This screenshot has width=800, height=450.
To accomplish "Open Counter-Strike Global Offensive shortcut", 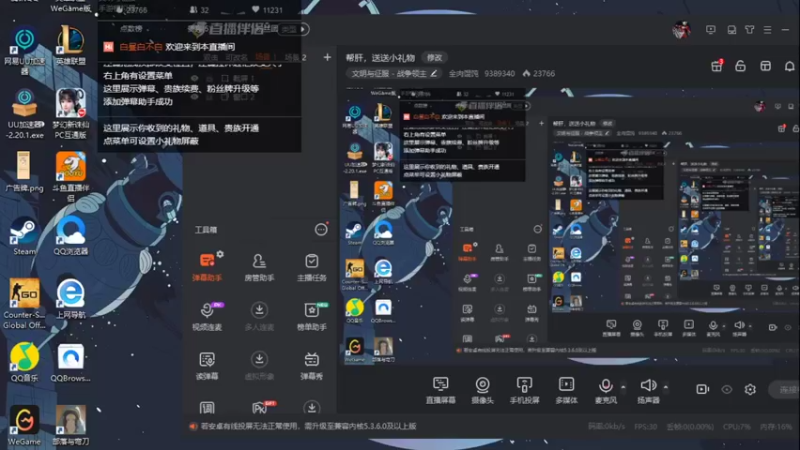I will [x=24, y=304].
